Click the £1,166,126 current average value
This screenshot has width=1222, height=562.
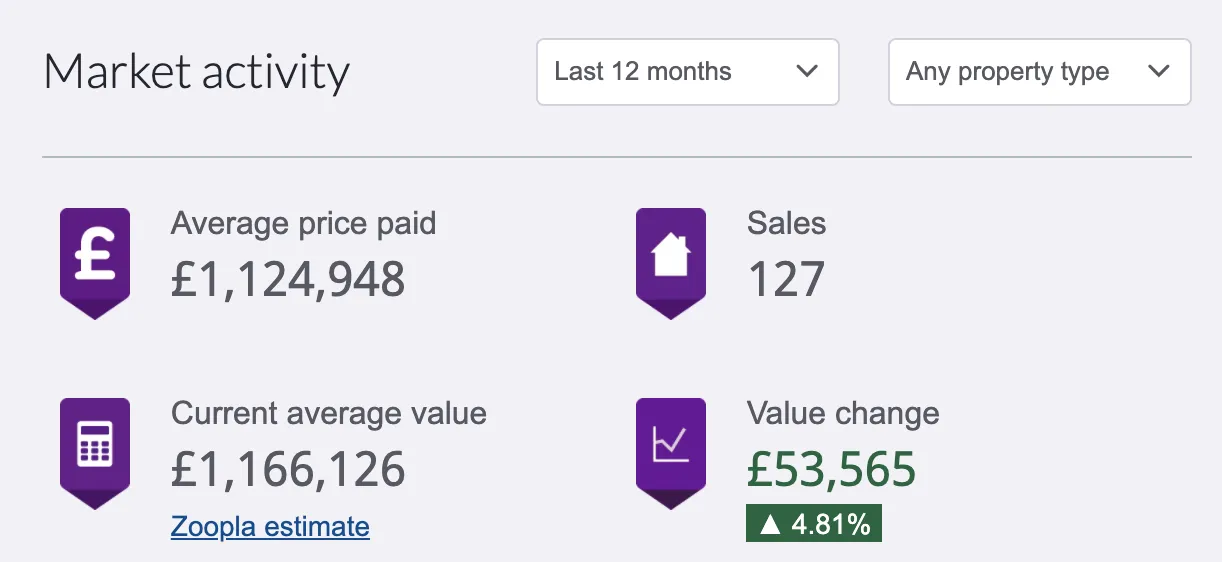[288, 470]
